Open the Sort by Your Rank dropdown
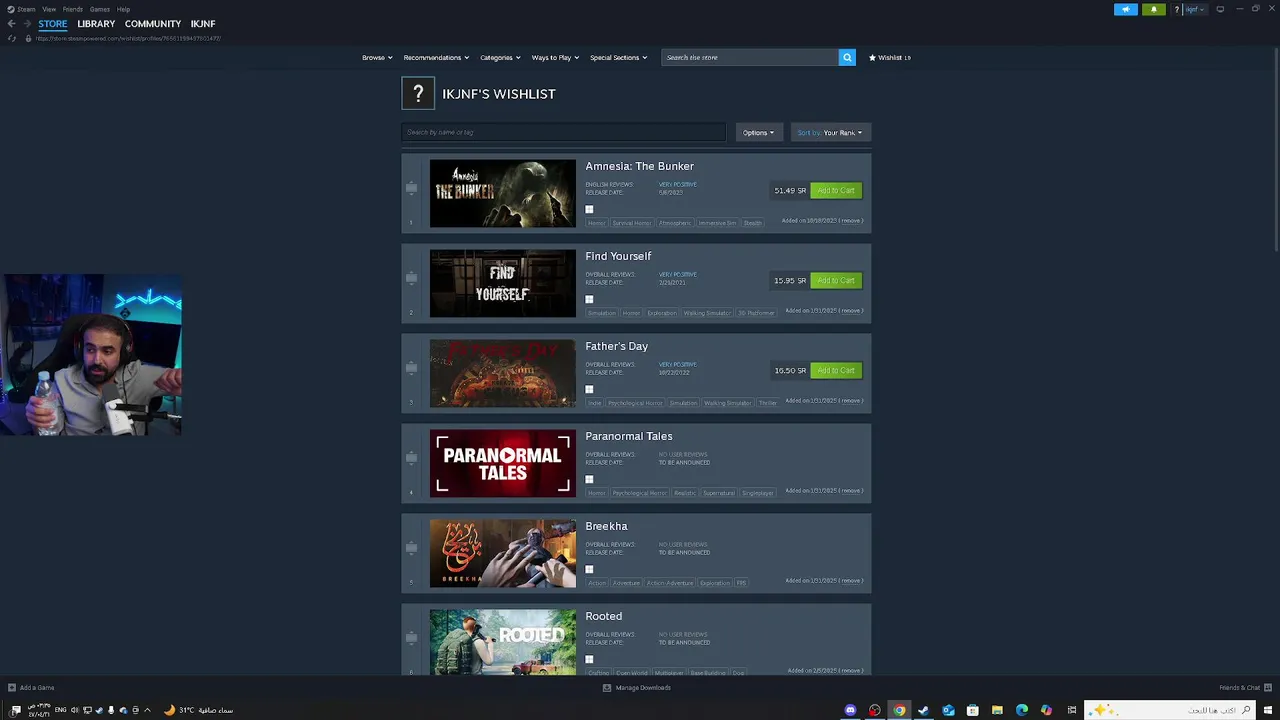1280x720 pixels. (x=830, y=132)
